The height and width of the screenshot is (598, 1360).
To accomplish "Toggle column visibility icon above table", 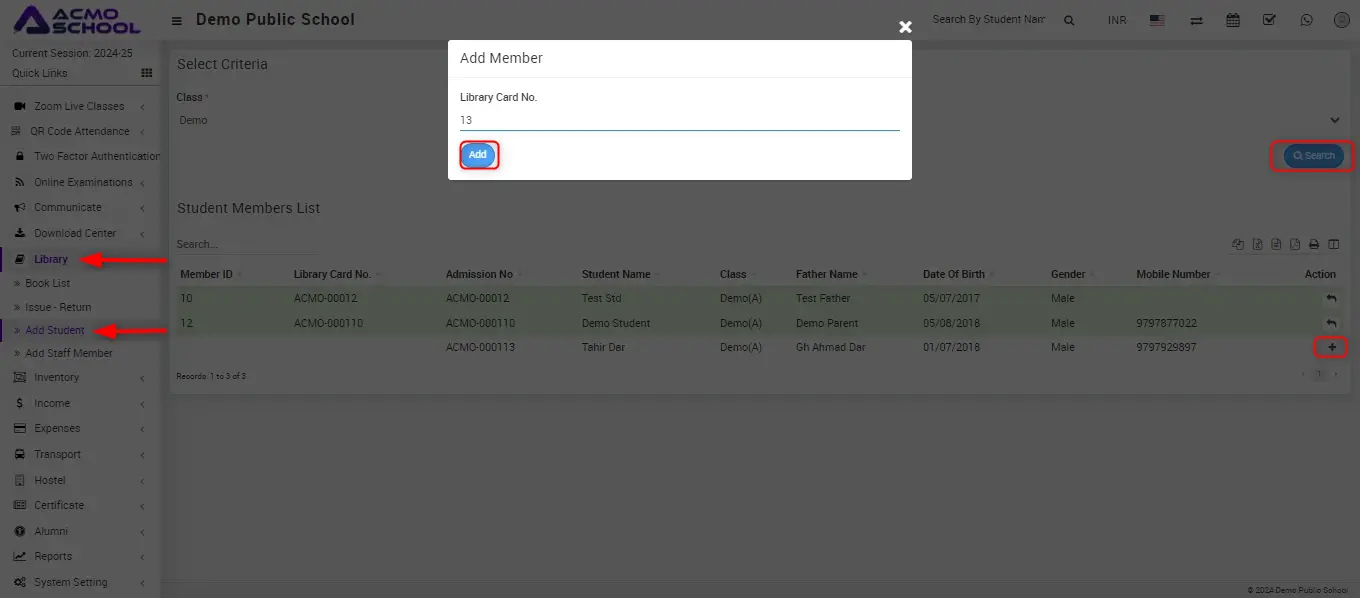I will click(1333, 244).
